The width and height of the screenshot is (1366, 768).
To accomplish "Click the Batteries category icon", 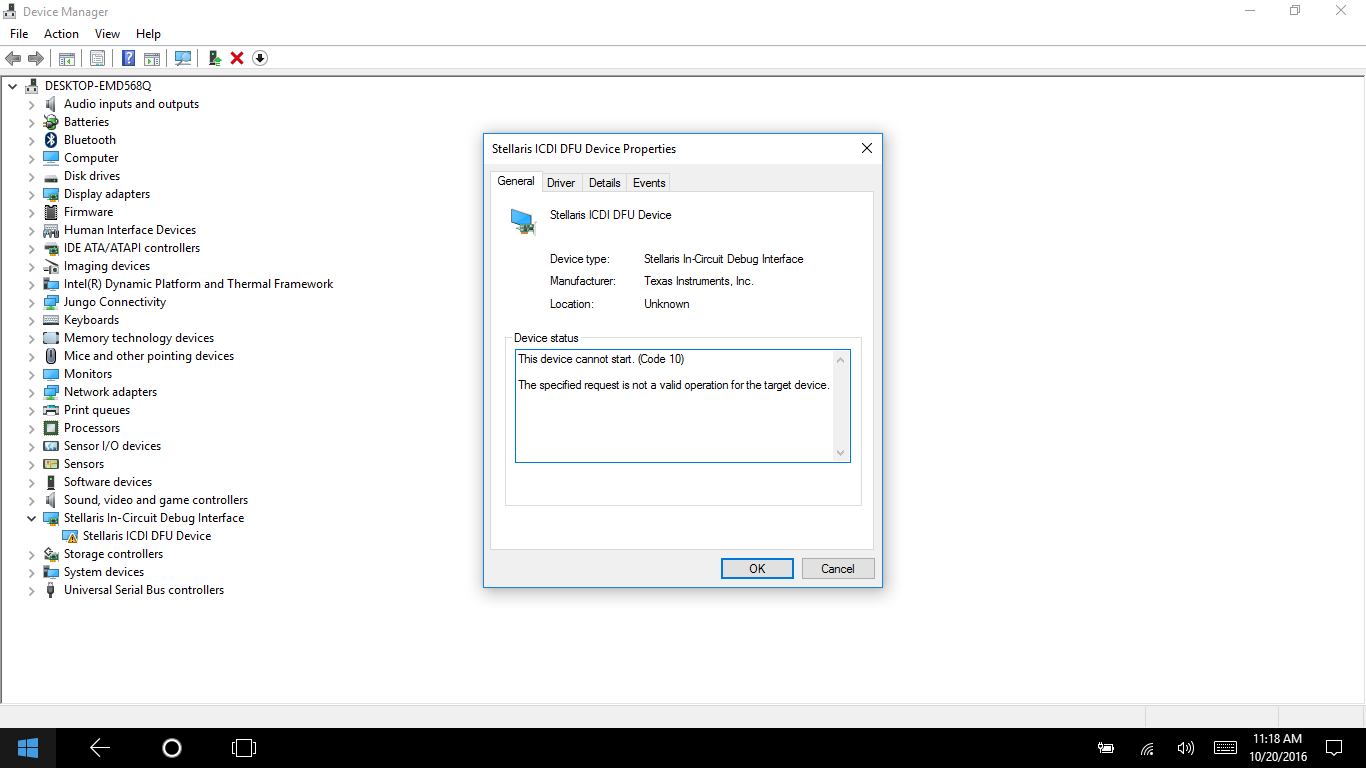I will (x=51, y=122).
